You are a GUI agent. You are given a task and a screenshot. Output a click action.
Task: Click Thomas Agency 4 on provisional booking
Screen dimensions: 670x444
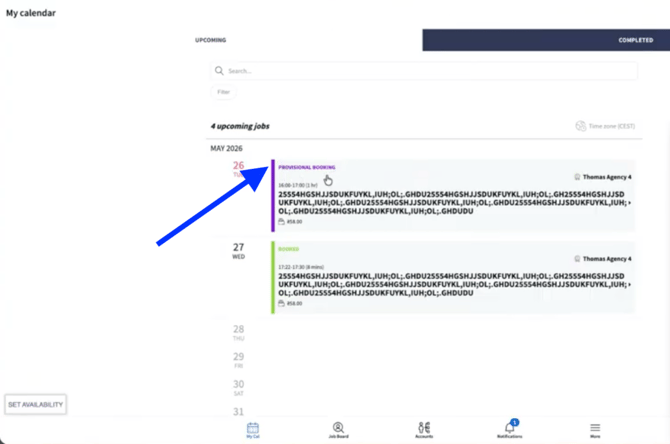click(x=607, y=177)
